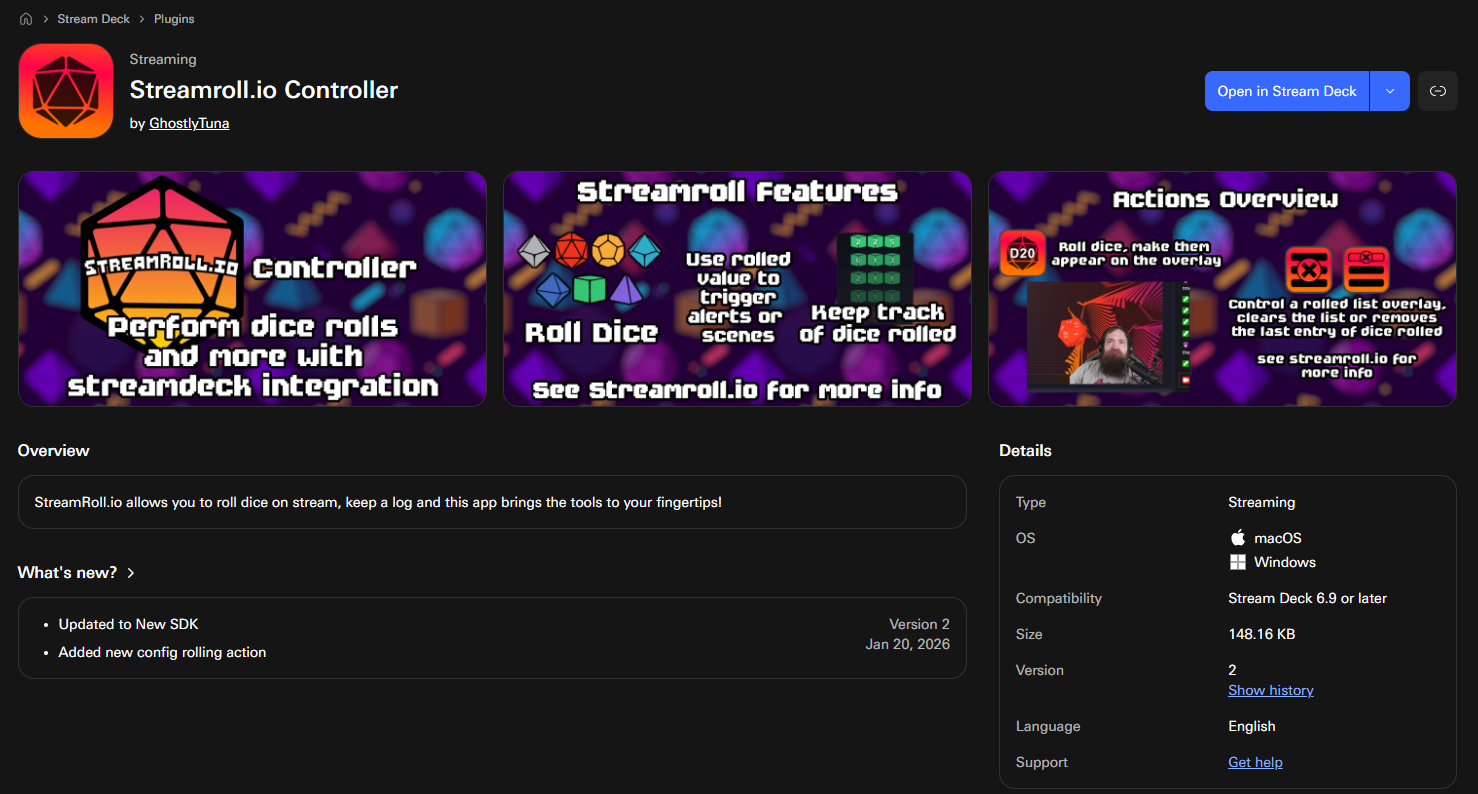The height and width of the screenshot is (794, 1478).
Task: Click the dice roll tracker grid icon
Action: pos(876,265)
